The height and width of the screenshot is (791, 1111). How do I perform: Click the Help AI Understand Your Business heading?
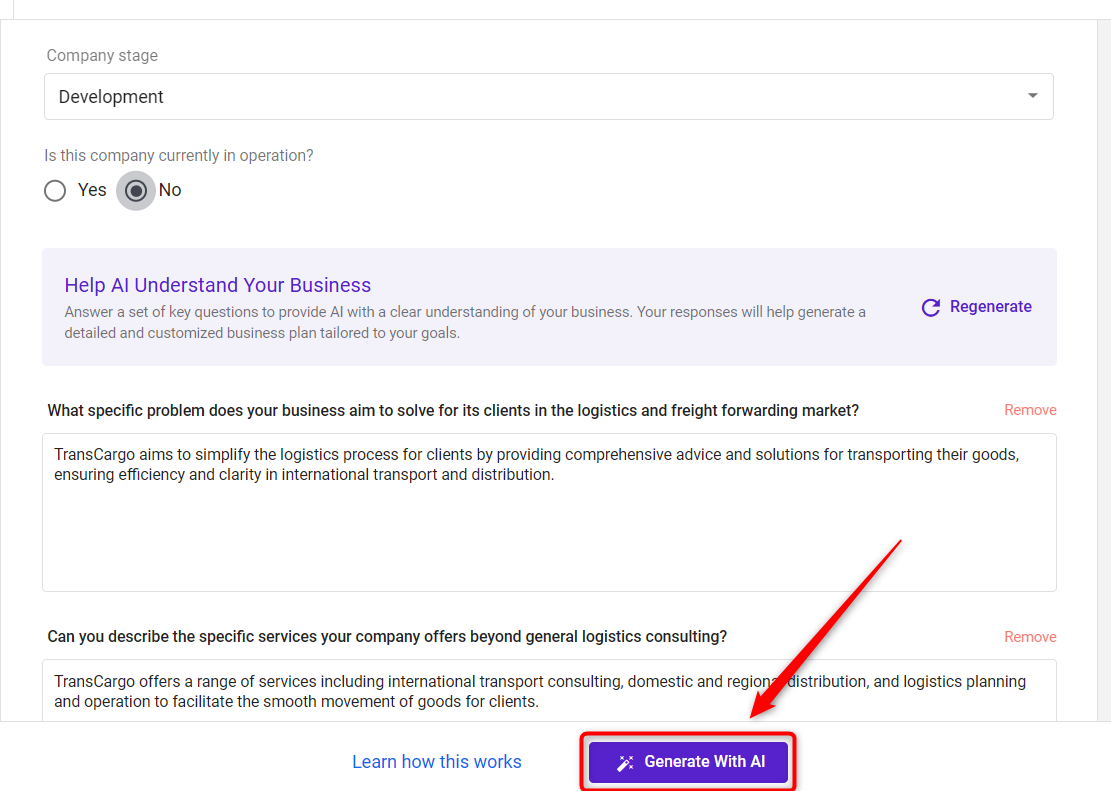click(218, 285)
